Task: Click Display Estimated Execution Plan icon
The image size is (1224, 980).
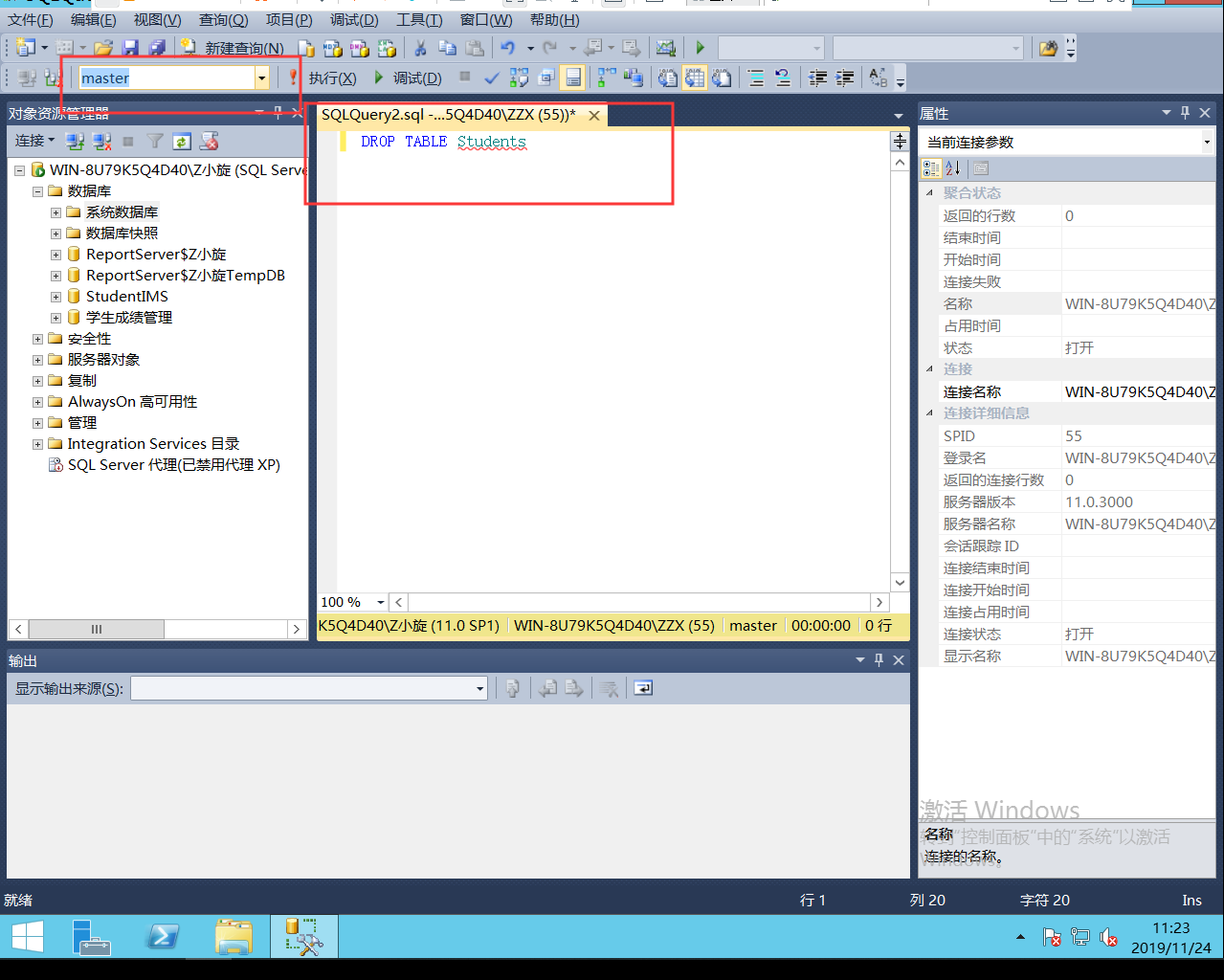Action: click(519, 78)
